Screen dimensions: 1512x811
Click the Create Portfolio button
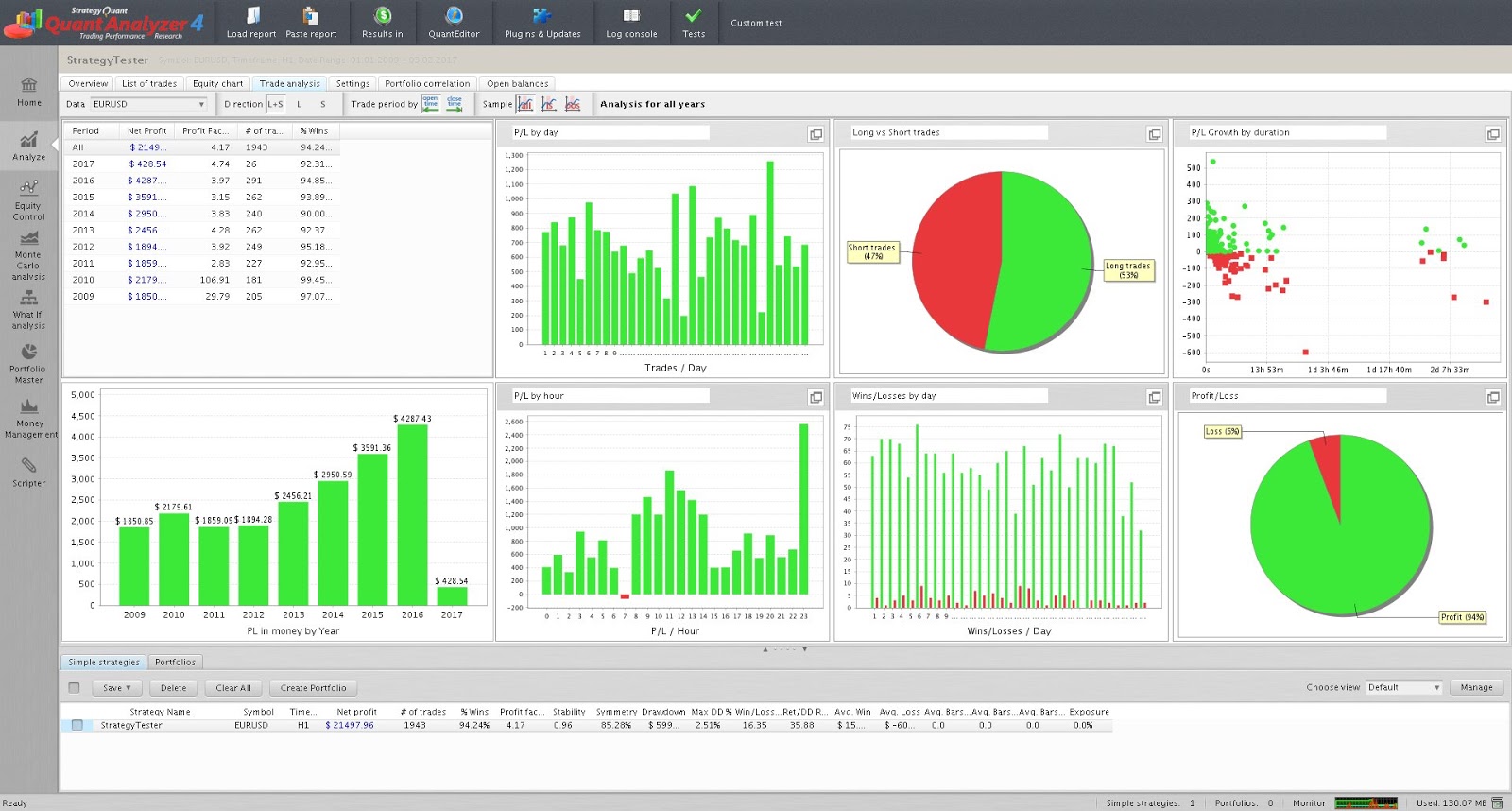click(313, 688)
